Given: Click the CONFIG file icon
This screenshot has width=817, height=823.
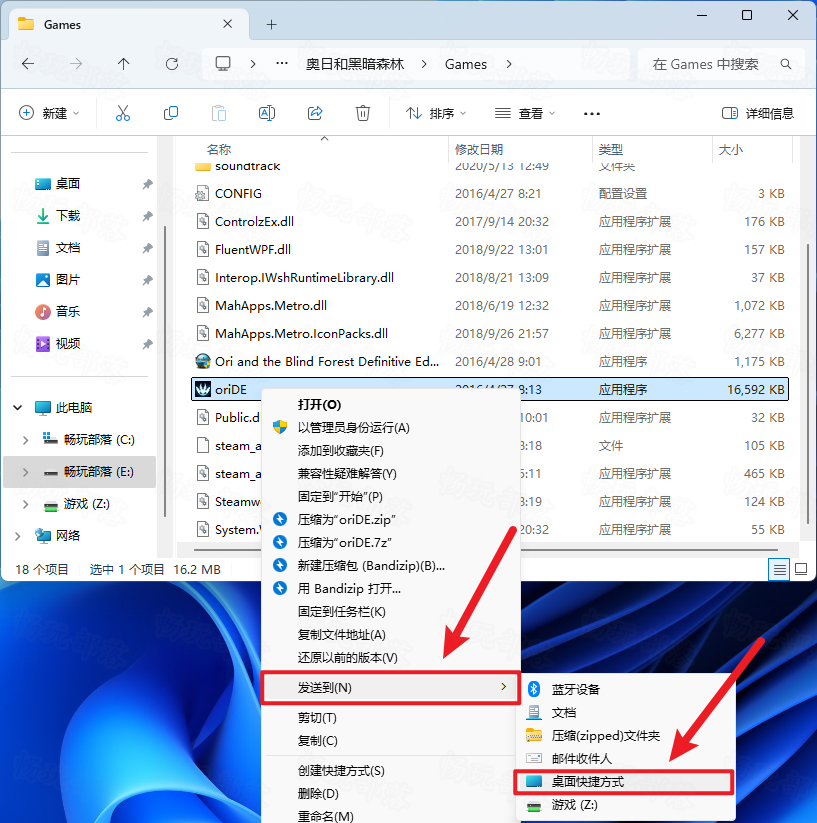Looking at the screenshot, I should (x=202, y=194).
